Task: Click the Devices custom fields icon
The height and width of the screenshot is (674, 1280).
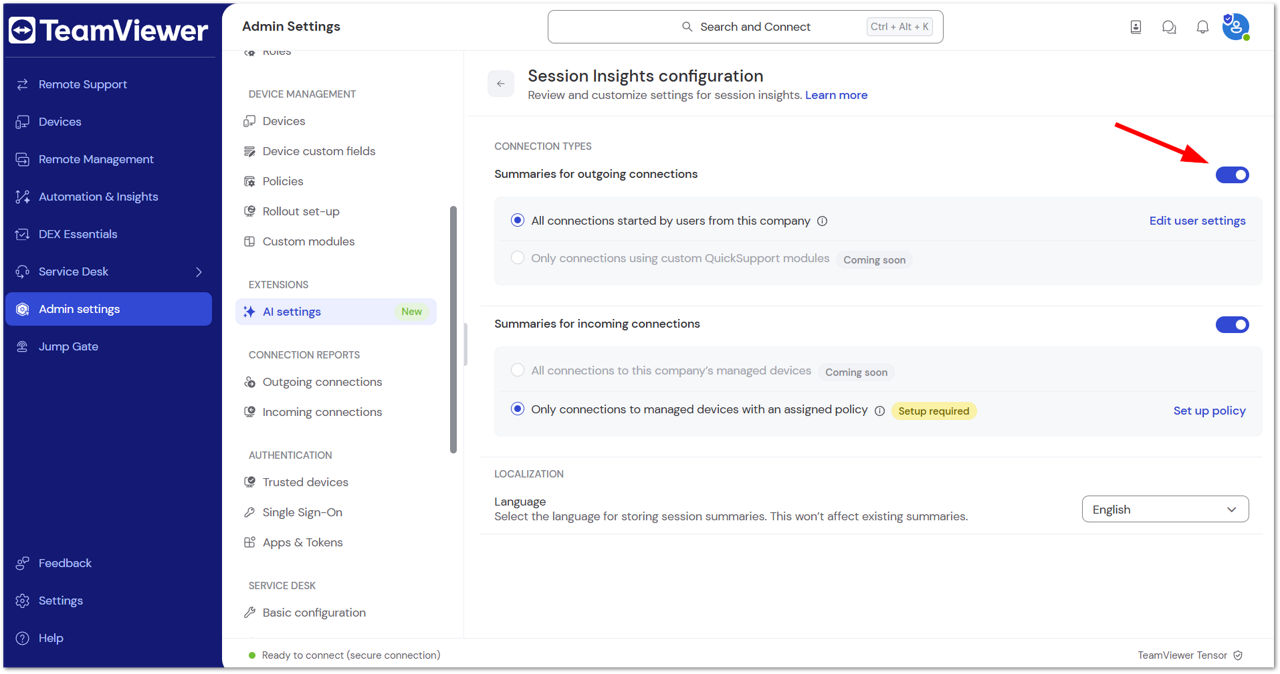Action: point(250,151)
